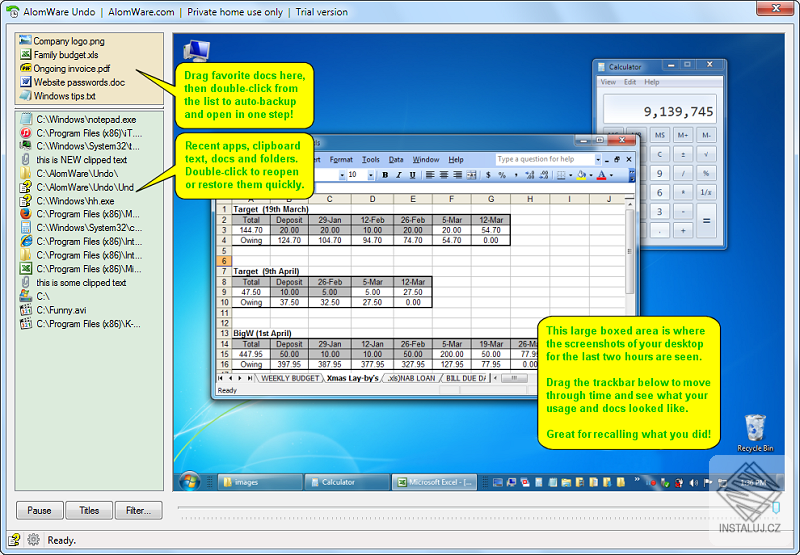Image resolution: width=800 pixels, height=555 pixels.
Task: Visit AlomWare.com in the title bar
Action: 141,12
